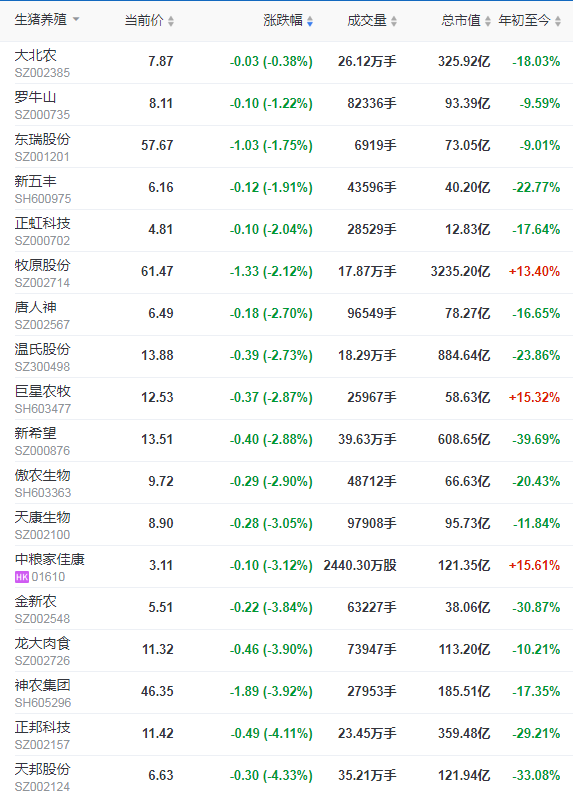Click the 成交量 column header
The height and width of the screenshot is (797, 573).
point(367,20)
